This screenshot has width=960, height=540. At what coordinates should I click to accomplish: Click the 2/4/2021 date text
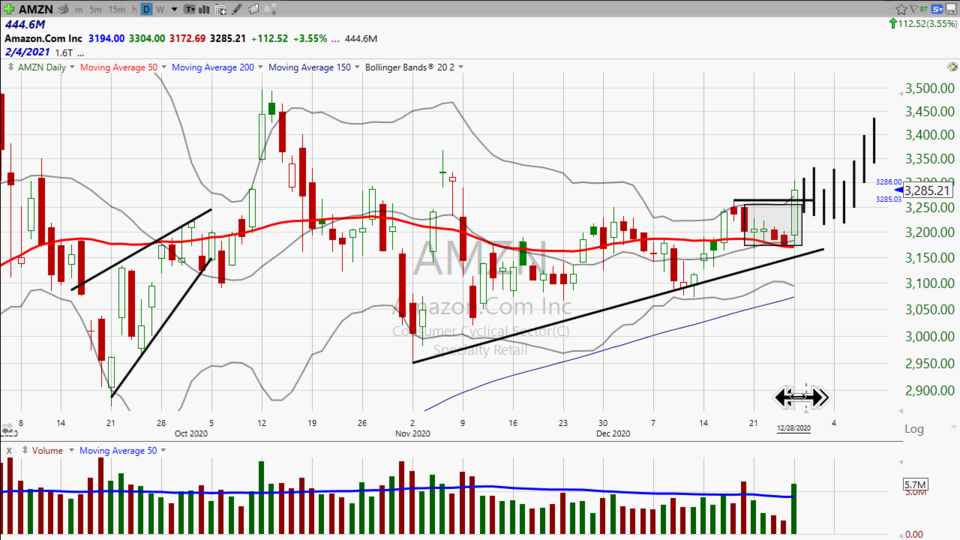27,52
